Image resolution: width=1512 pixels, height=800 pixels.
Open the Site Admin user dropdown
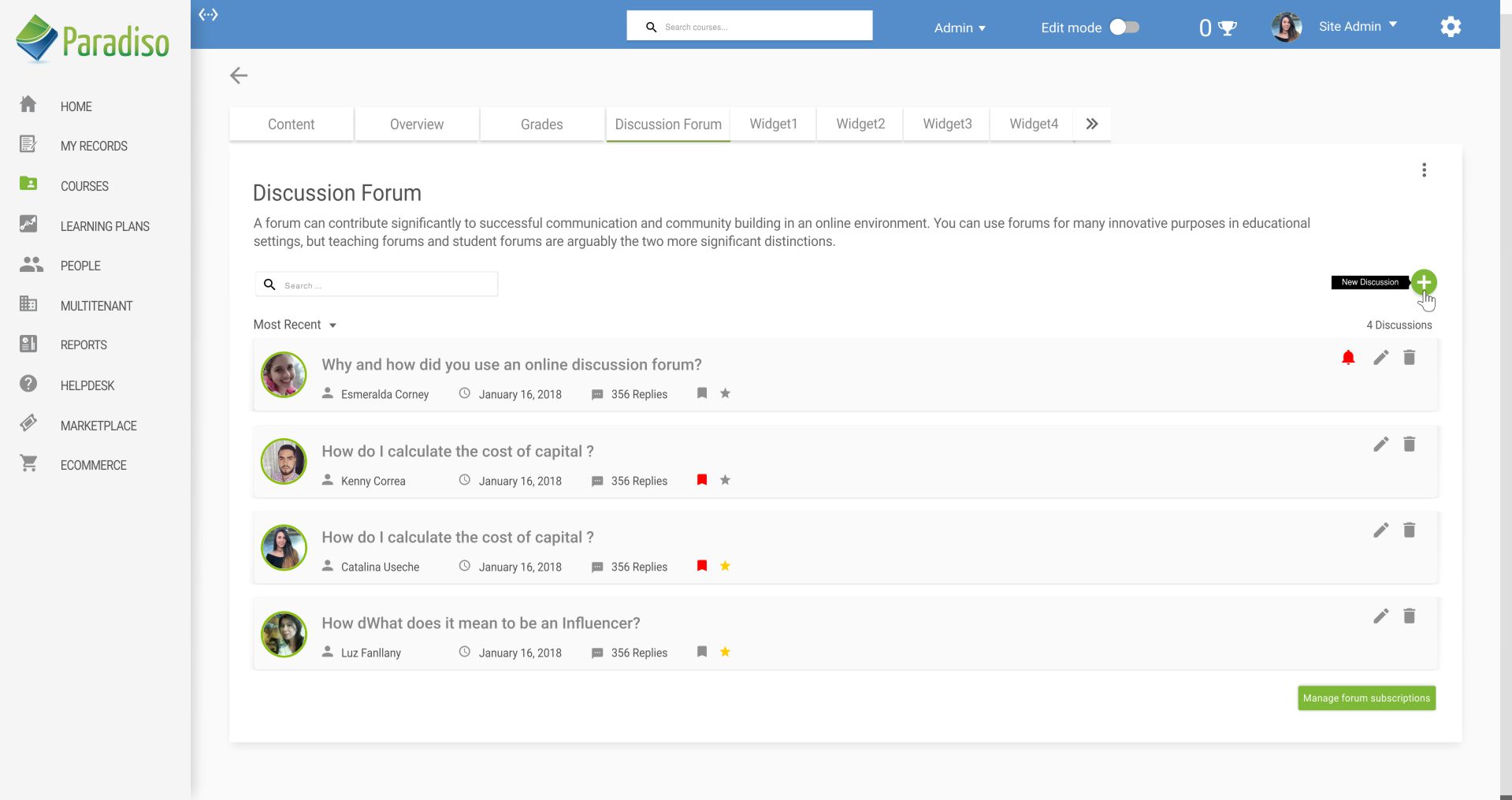1358,25
